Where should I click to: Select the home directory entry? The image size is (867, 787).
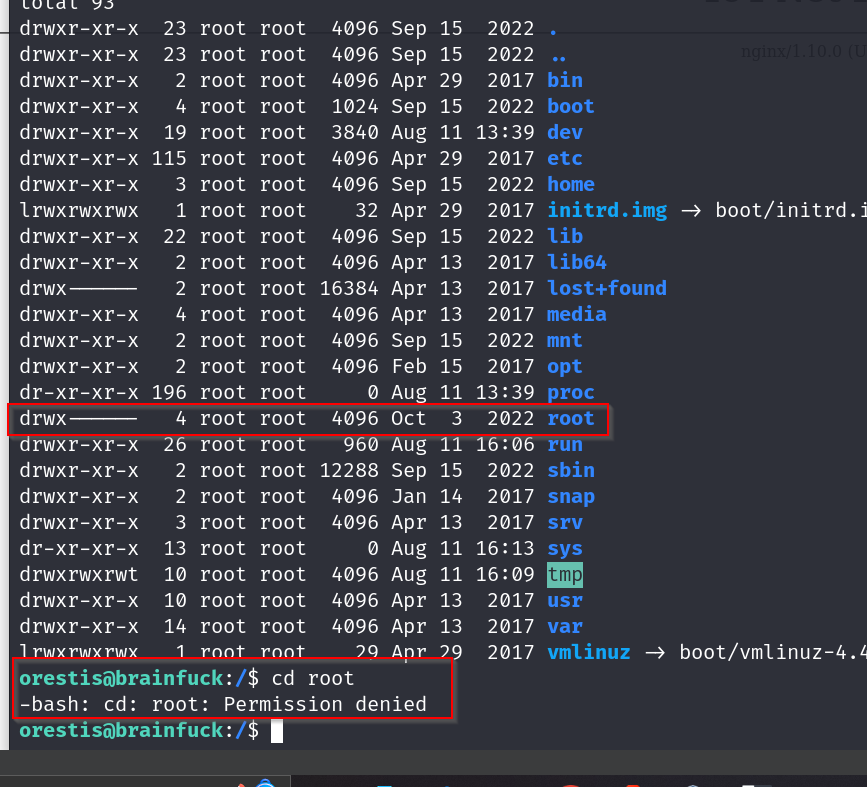(x=571, y=184)
